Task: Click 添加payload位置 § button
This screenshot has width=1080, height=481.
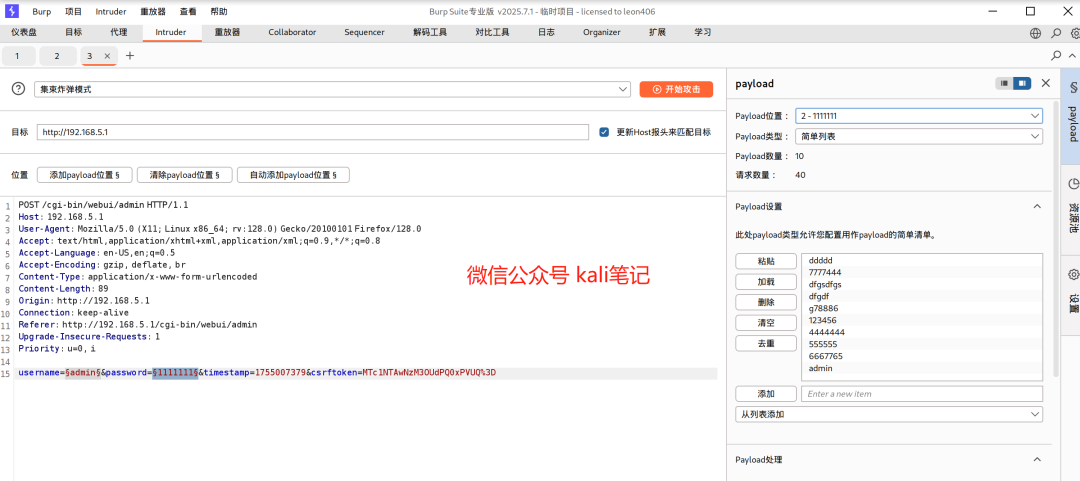Action: pos(83,175)
